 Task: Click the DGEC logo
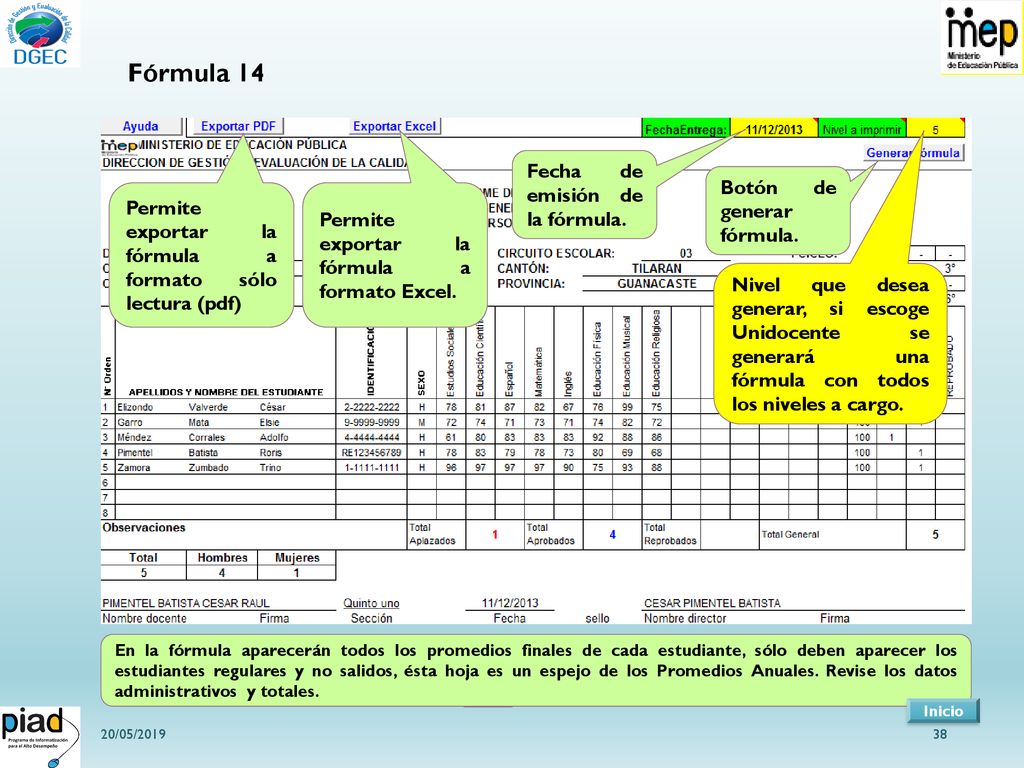[40, 34]
